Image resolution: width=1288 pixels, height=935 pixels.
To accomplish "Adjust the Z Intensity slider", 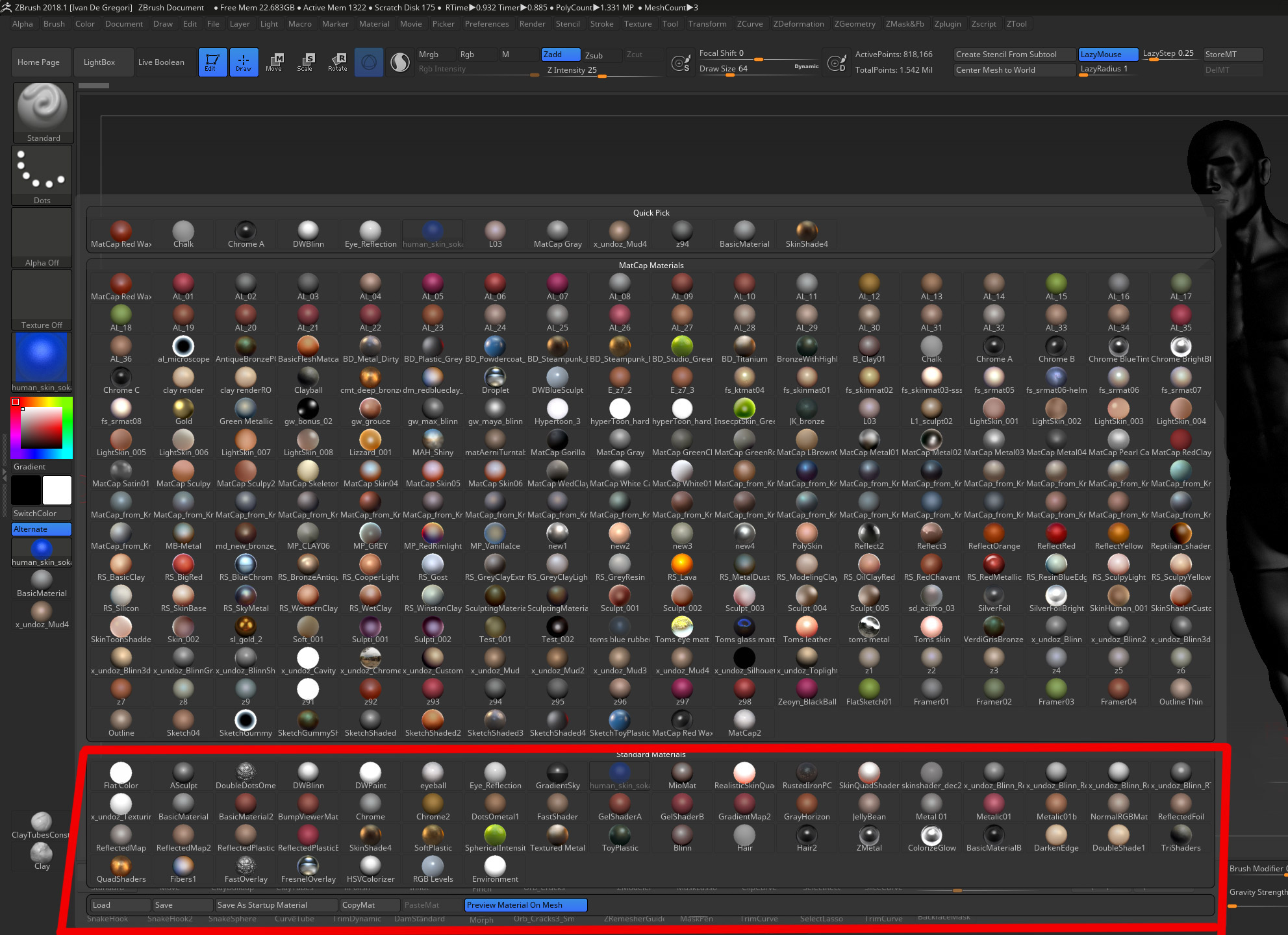I will pyautogui.click(x=602, y=70).
